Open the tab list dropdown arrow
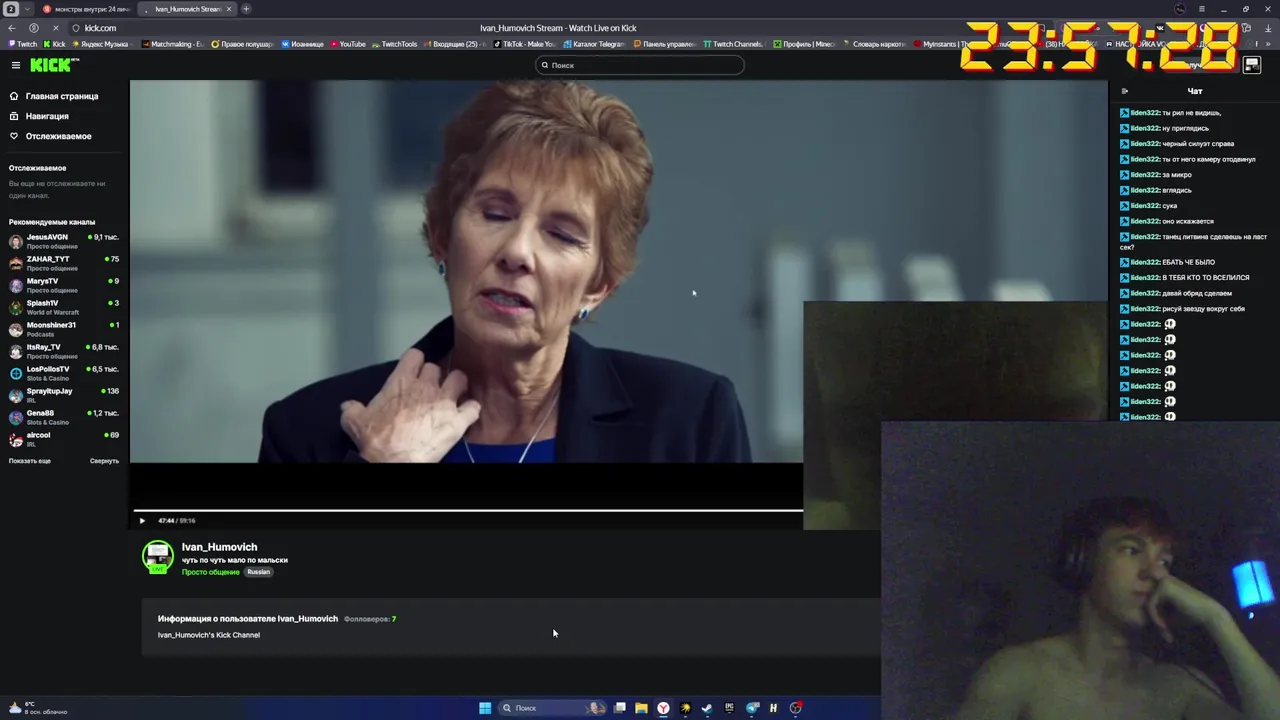The image size is (1280, 720). click(x=27, y=9)
